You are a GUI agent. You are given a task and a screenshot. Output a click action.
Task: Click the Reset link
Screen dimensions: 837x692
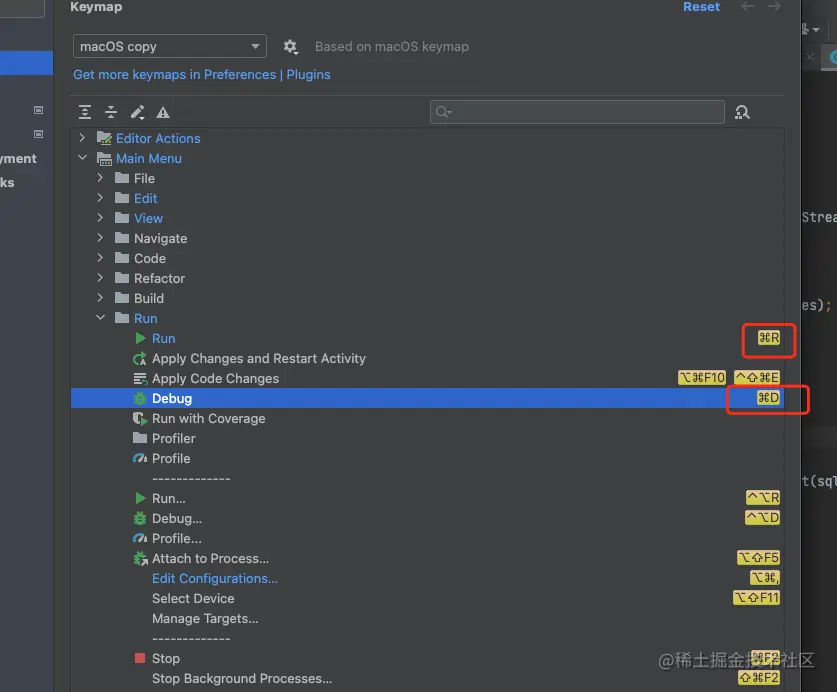point(701,7)
